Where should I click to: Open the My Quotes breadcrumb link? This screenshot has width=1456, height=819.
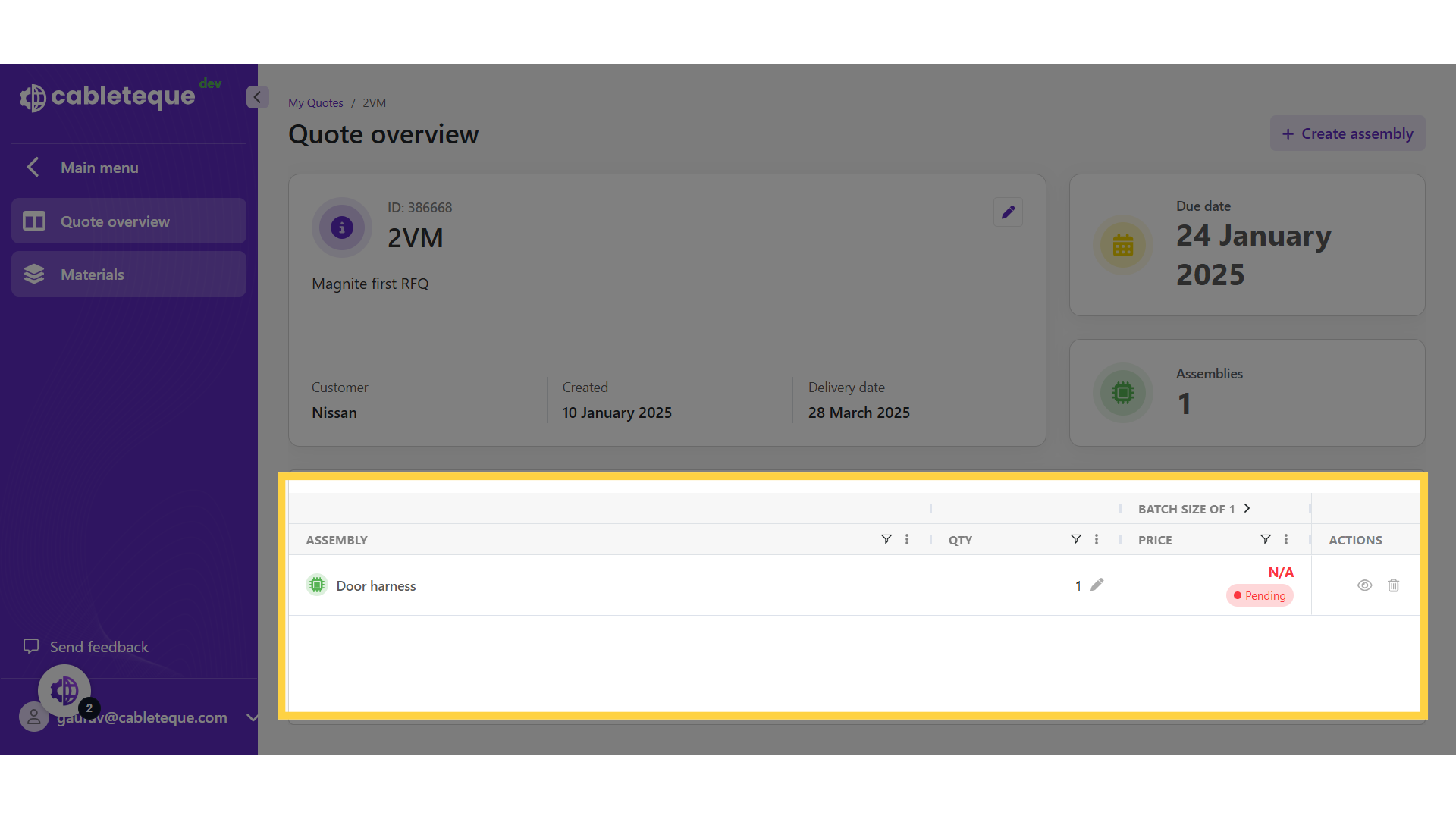click(x=315, y=102)
